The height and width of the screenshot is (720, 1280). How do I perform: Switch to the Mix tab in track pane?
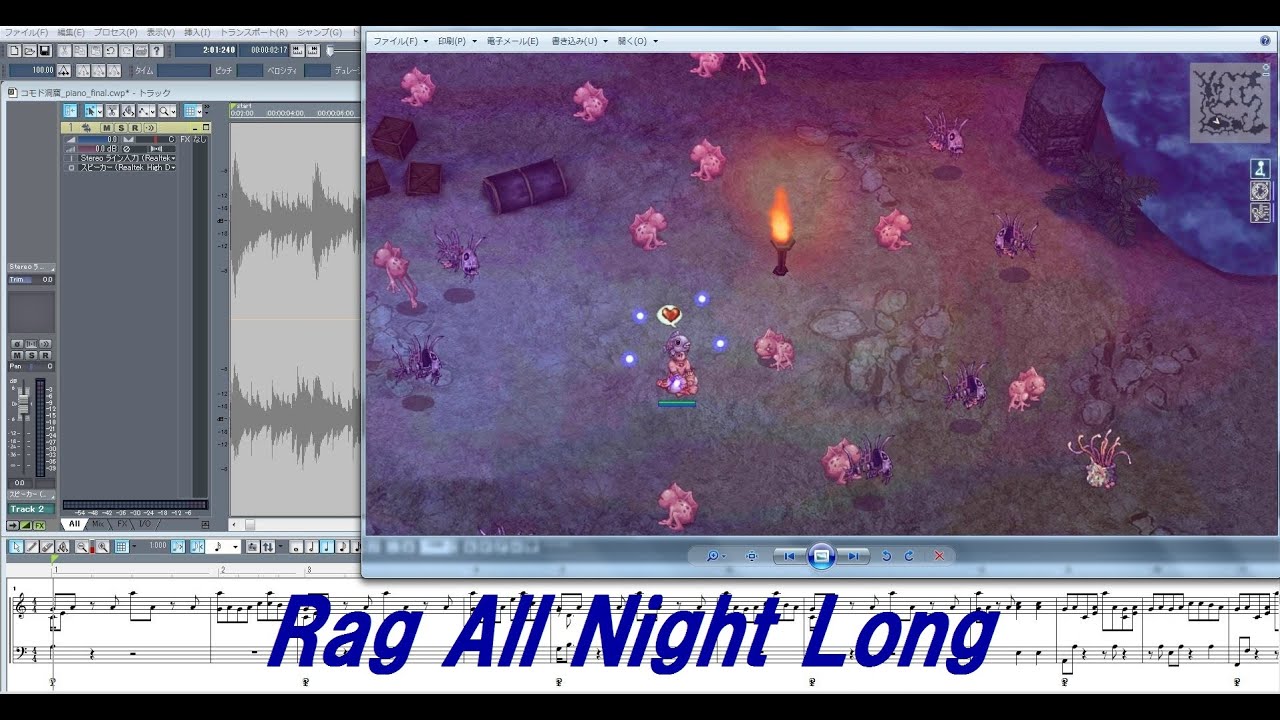click(x=98, y=524)
